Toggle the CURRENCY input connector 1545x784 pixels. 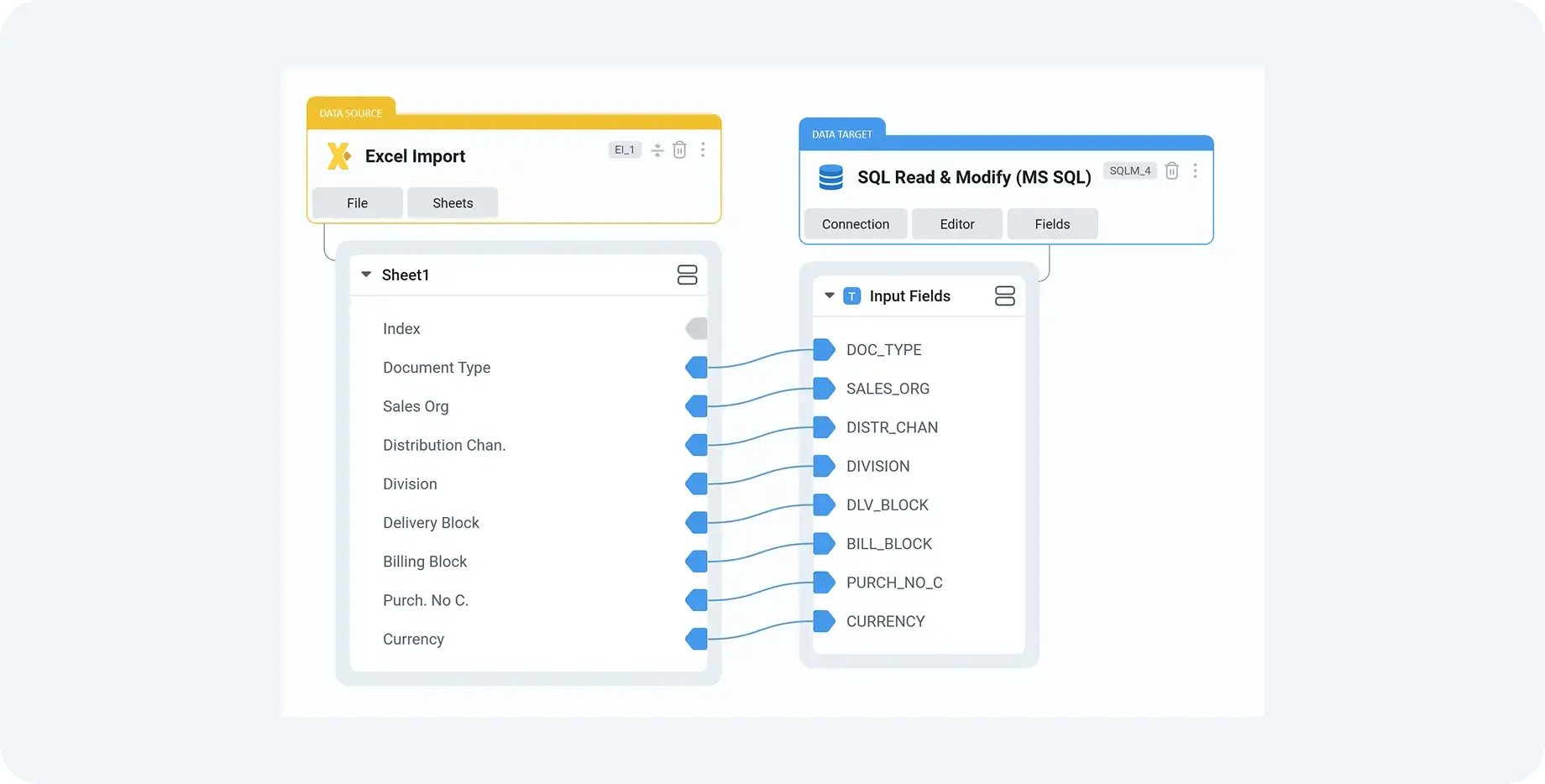click(x=824, y=621)
